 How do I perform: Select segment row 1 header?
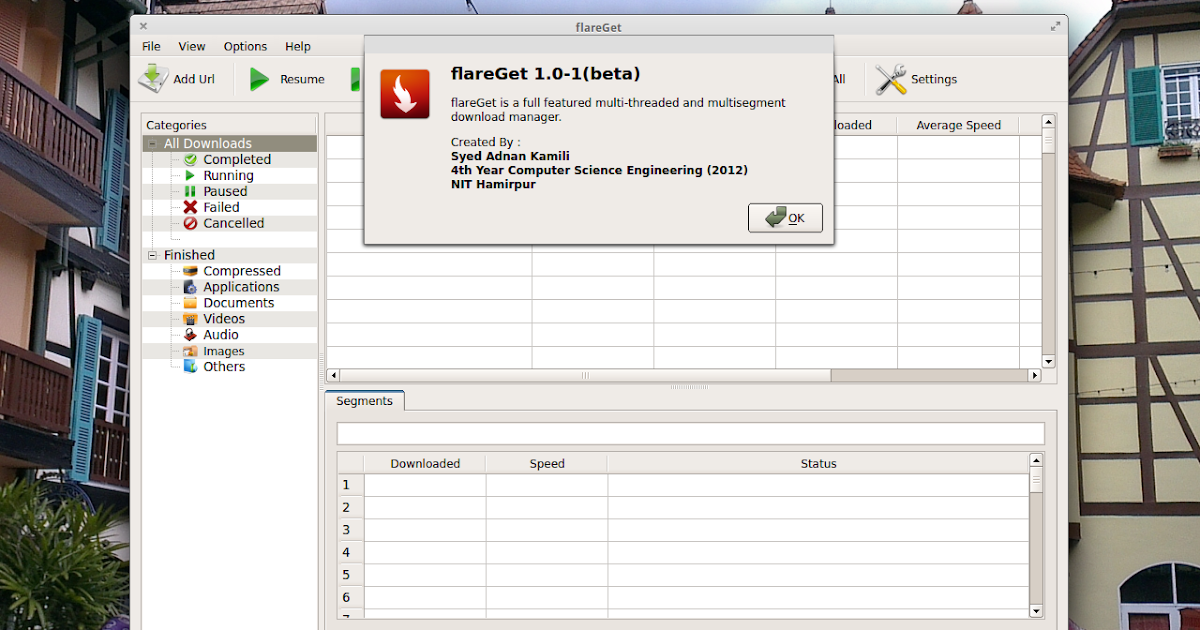click(350, 485)
